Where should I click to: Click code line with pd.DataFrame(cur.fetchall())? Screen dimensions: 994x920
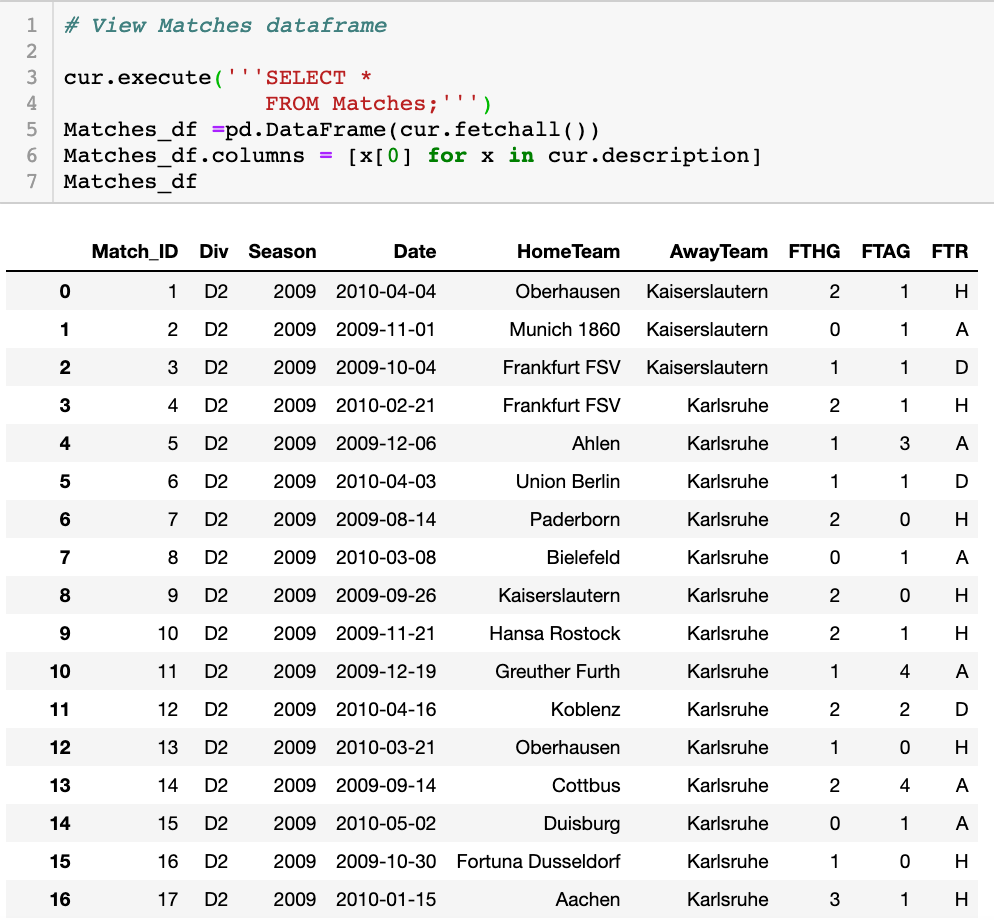(331, 129)
